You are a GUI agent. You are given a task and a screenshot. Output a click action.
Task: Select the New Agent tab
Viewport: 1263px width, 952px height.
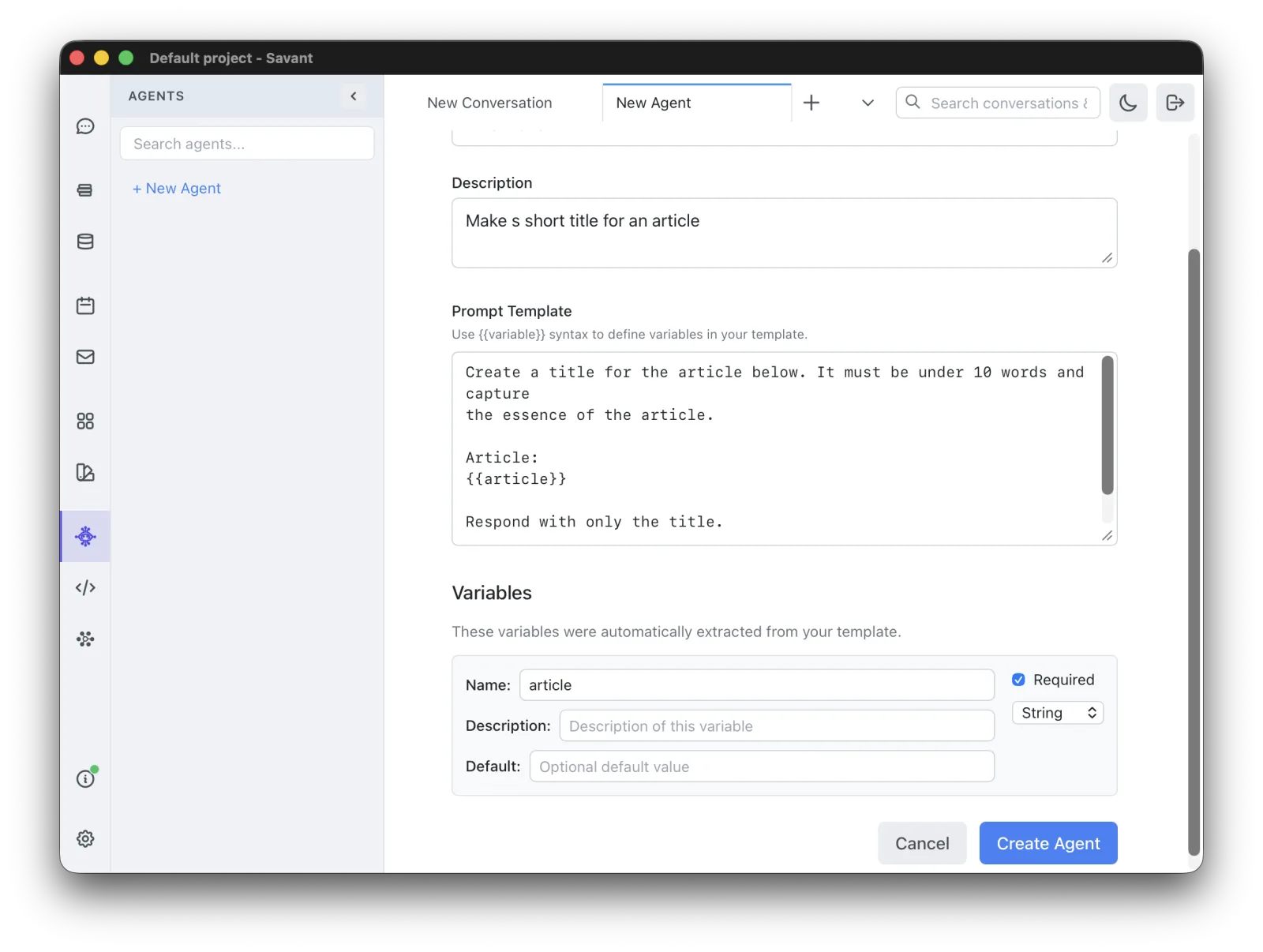pyautogui.click(x=696, y=103)
